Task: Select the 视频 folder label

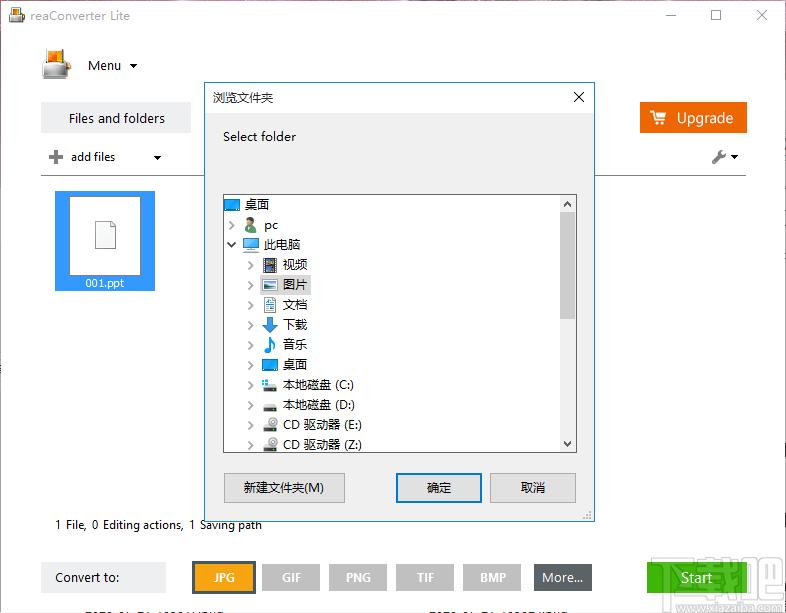Action: click(295, 265)
